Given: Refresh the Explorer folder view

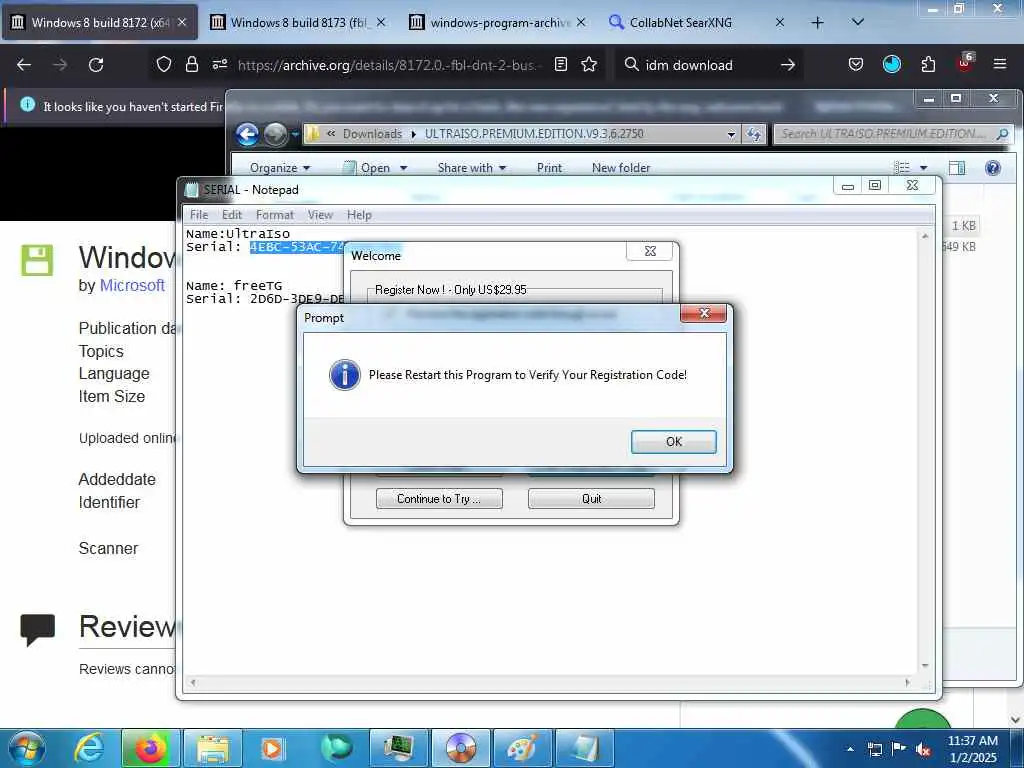Looking at the screenshot, I should pos(754,134).
